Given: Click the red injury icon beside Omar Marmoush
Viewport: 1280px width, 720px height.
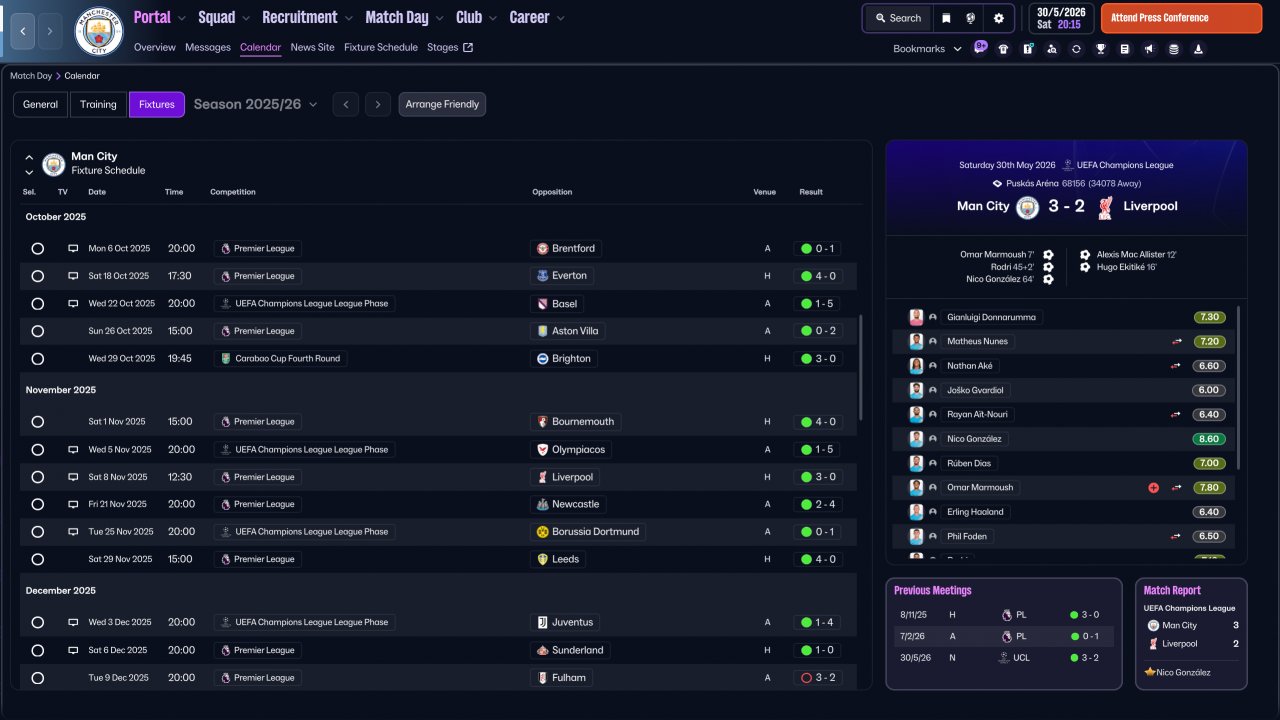Looking at the screenshot, I should 1153,488.
